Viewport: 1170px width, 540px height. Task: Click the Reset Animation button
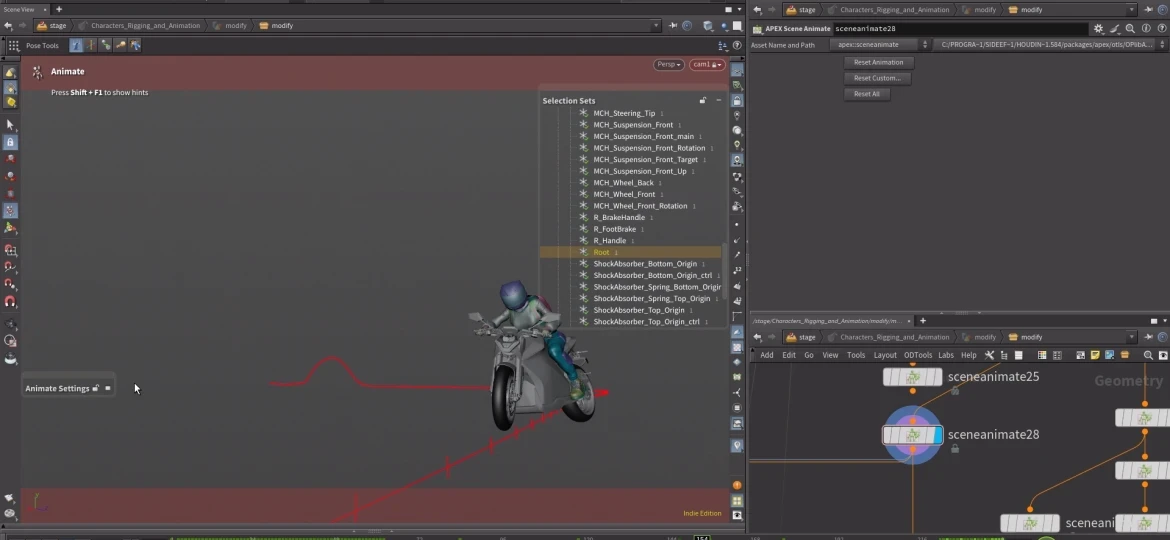click(878, 63)
